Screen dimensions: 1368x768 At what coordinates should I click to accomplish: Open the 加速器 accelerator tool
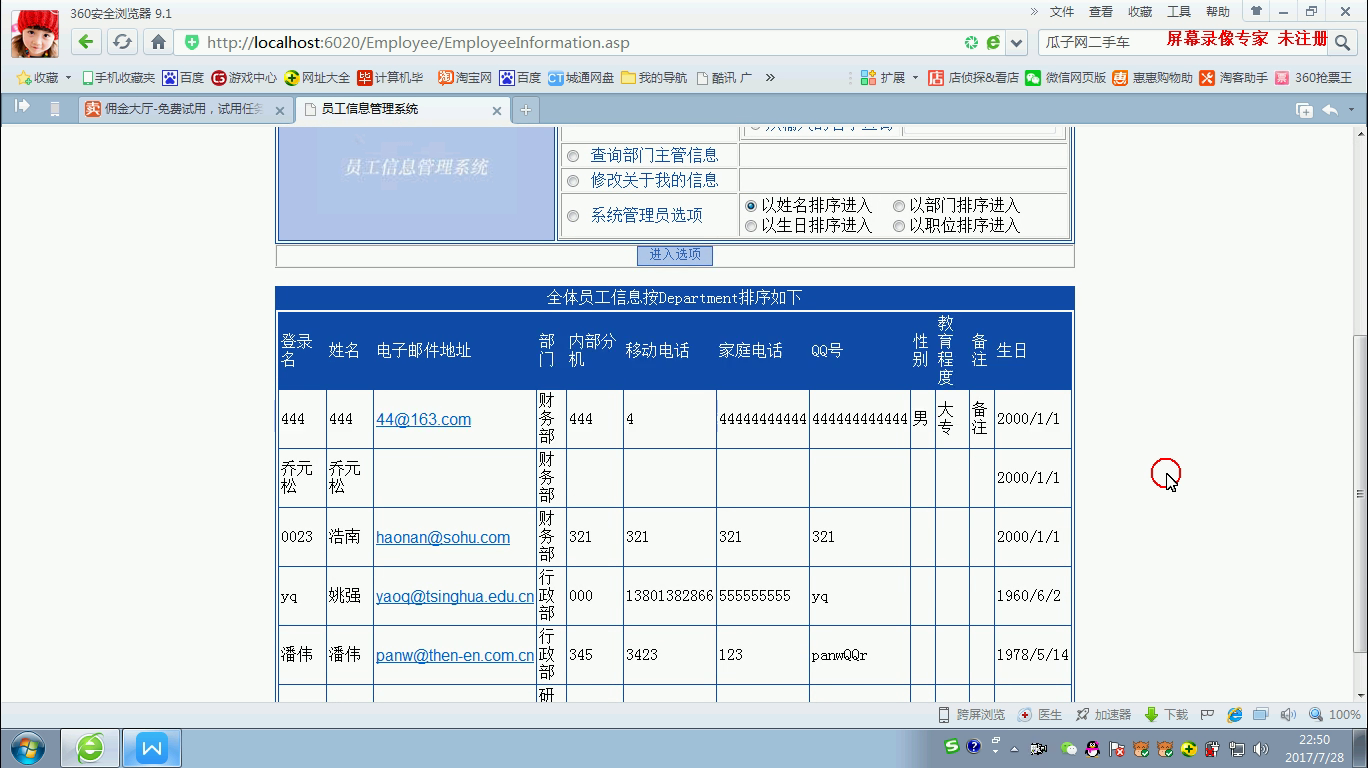[1103, 714]
